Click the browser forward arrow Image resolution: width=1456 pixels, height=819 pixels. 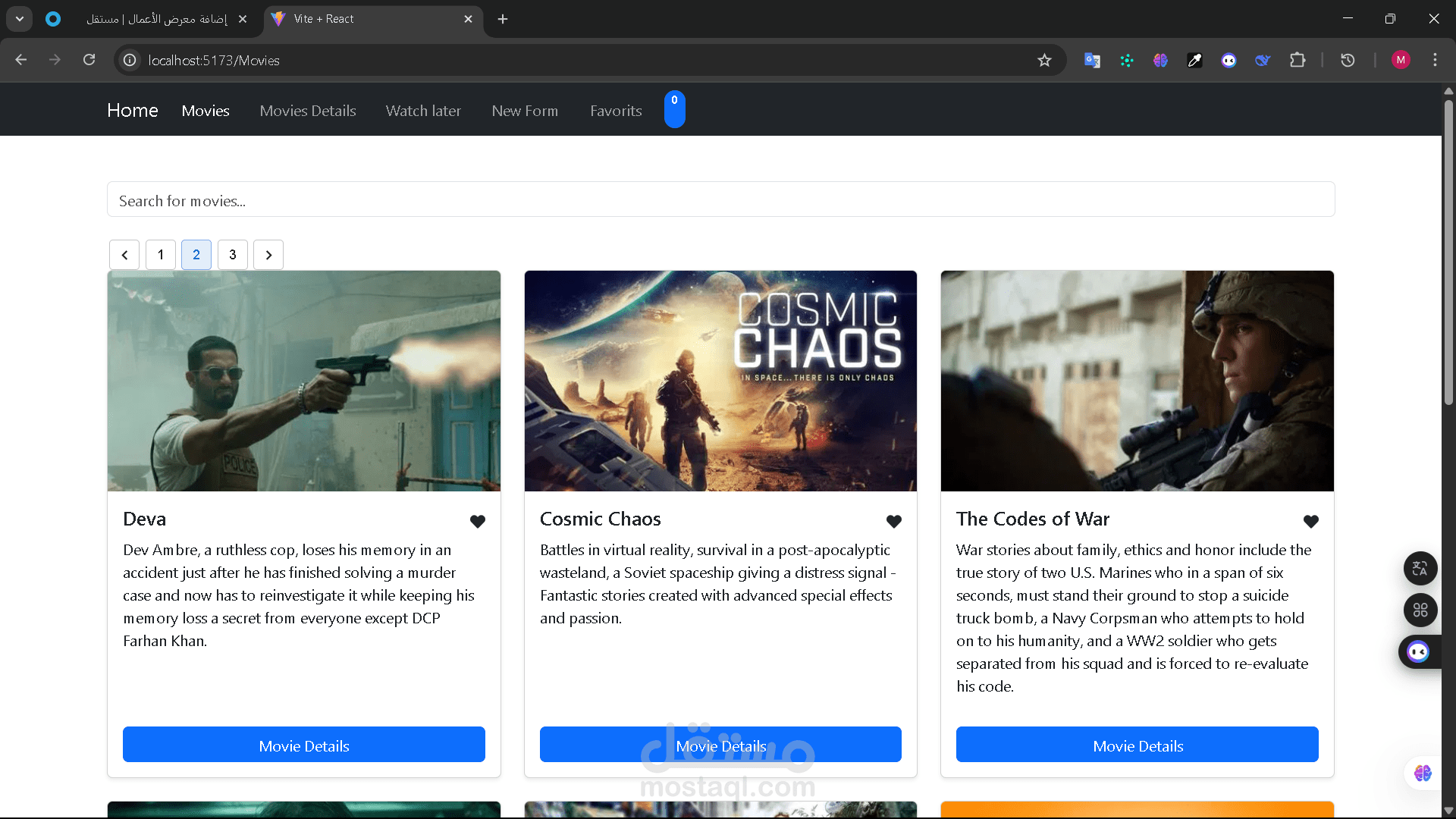pyautogui.click(x=55, y=60)
